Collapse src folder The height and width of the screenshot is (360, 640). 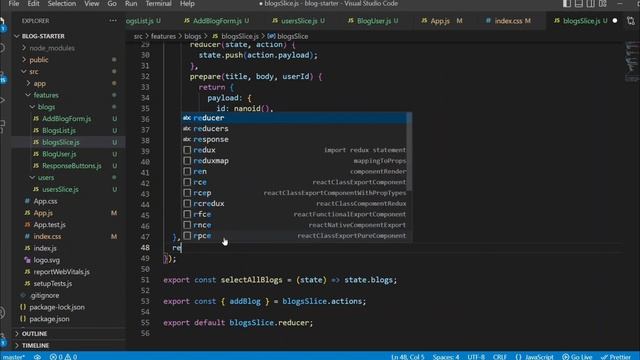(x=34, y=72)
